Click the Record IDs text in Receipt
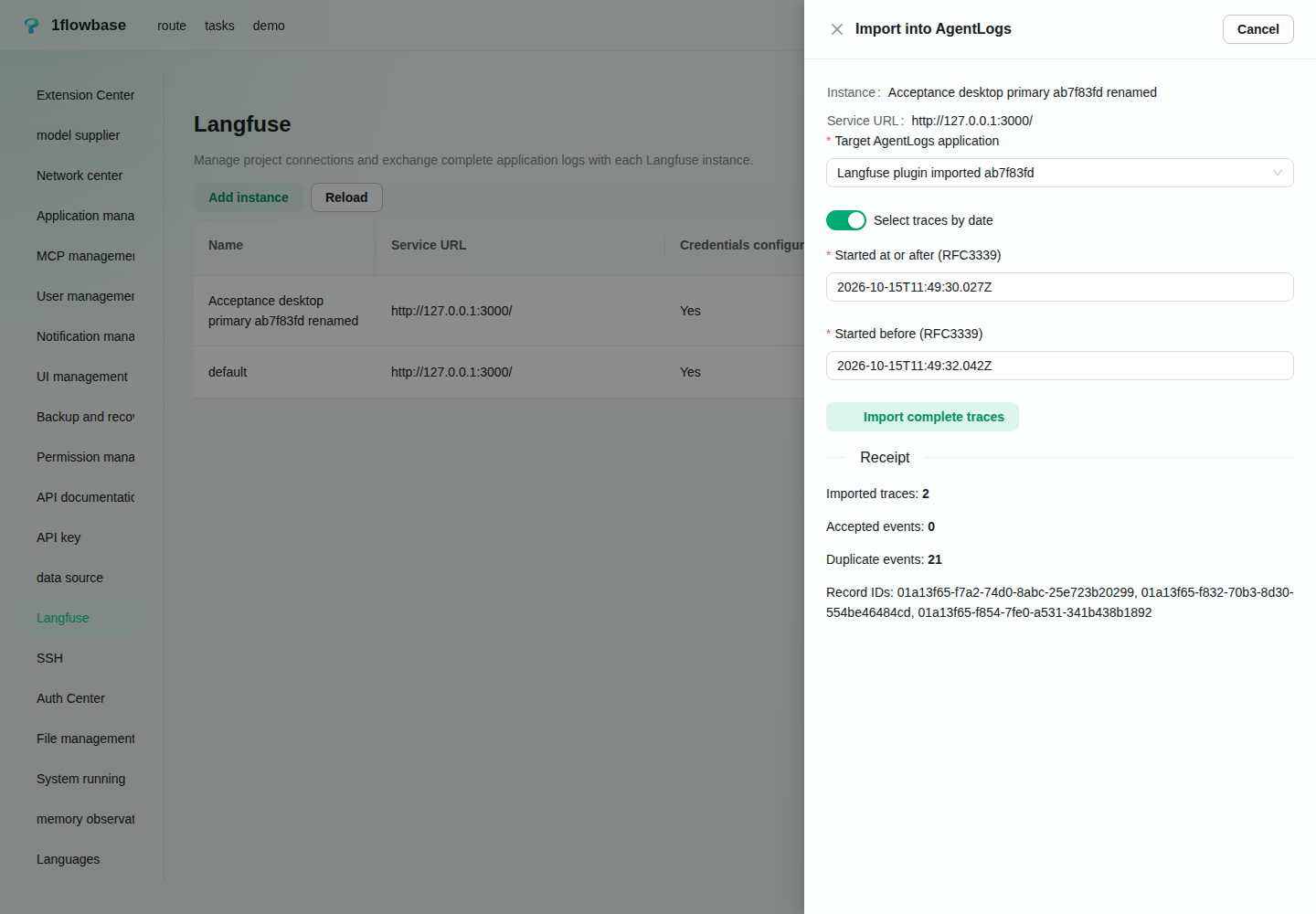This screenshot has width=1316, height=914. [x=1059, y=602]
